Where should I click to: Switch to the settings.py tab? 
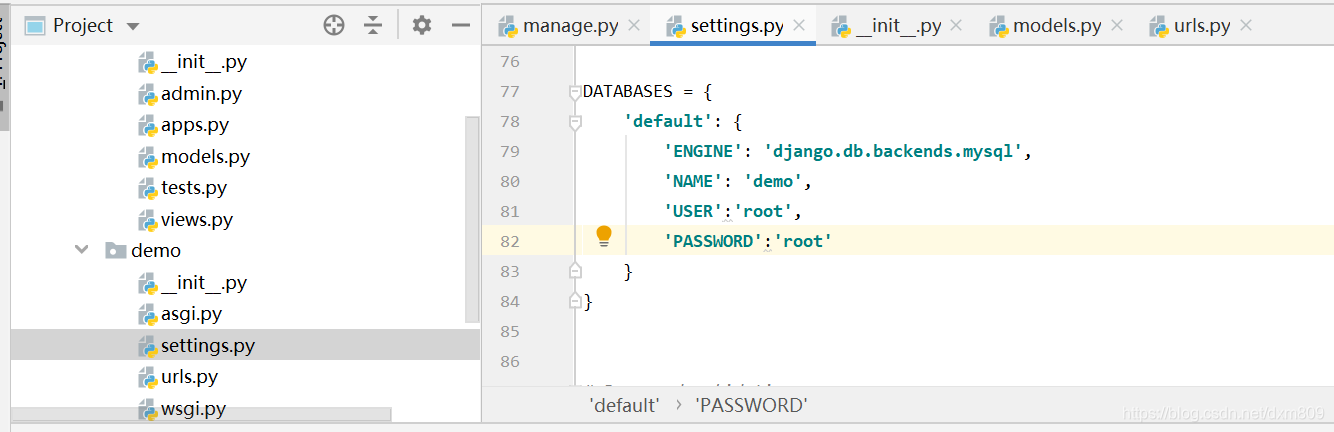pyautogui.click(x=737, y=26)
